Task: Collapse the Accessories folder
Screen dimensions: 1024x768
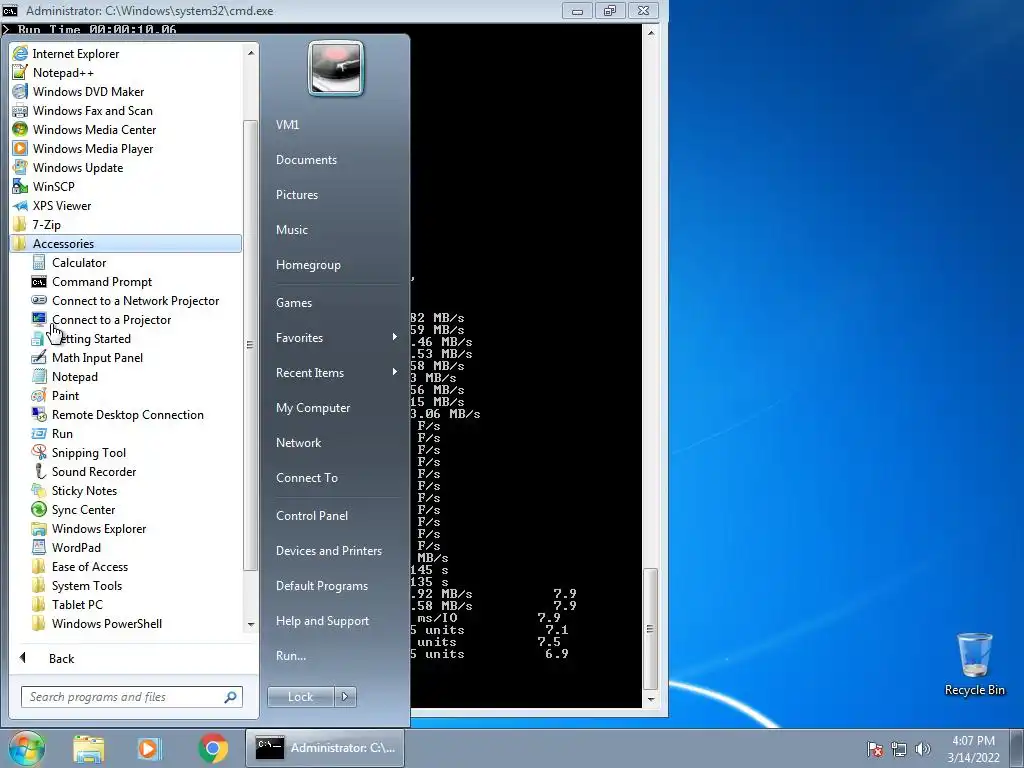Action: pyautogui.click(x=126, y=243)
